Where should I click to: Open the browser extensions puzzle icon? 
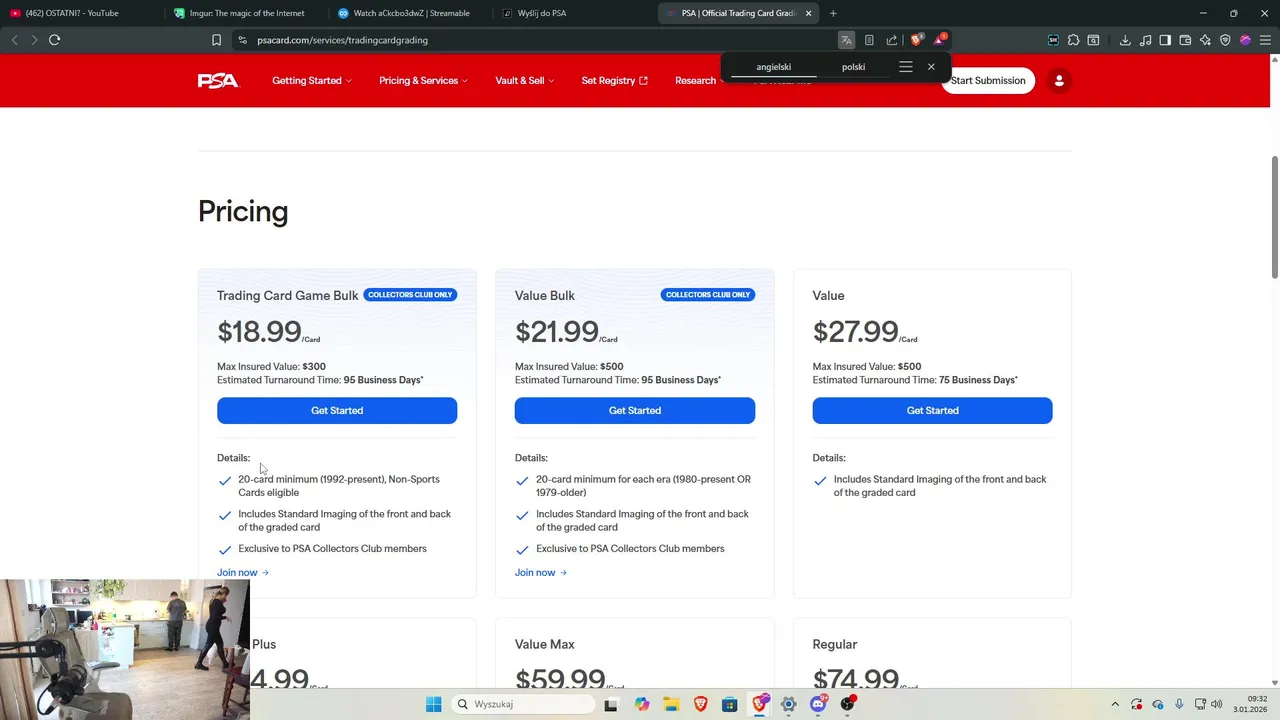coord(1073,40)
